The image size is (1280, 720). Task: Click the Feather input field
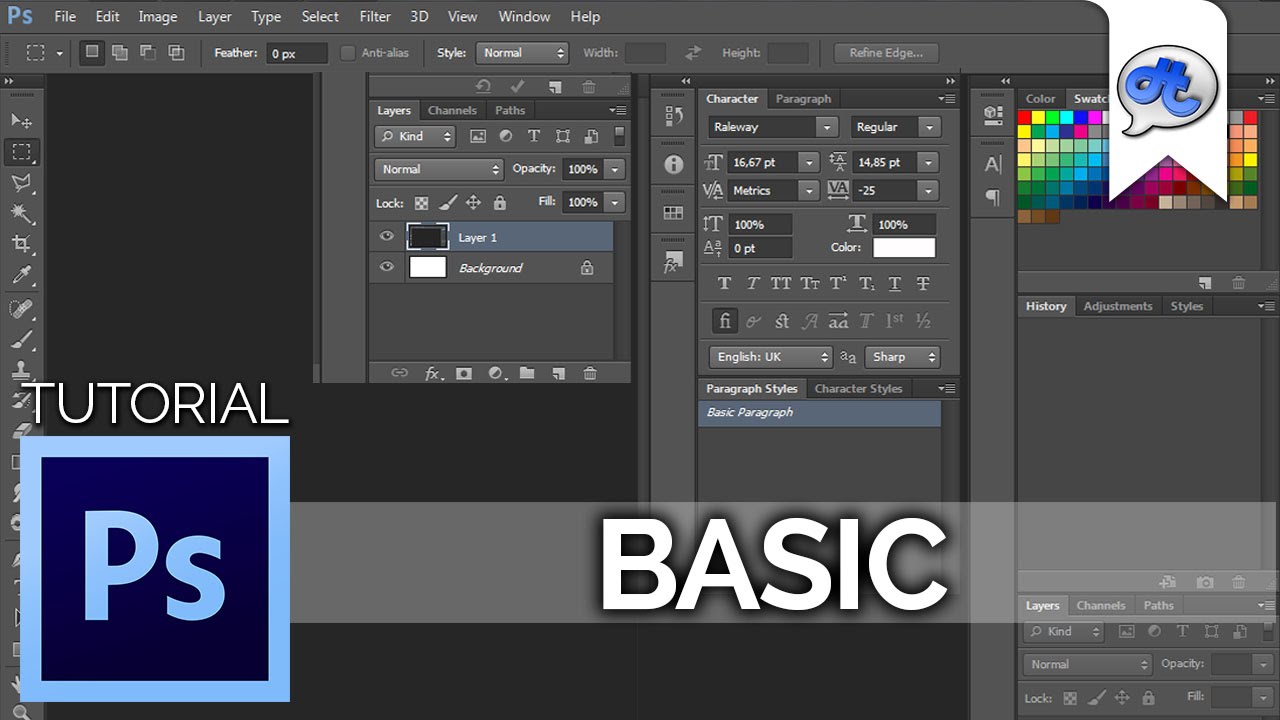point(297,54)
